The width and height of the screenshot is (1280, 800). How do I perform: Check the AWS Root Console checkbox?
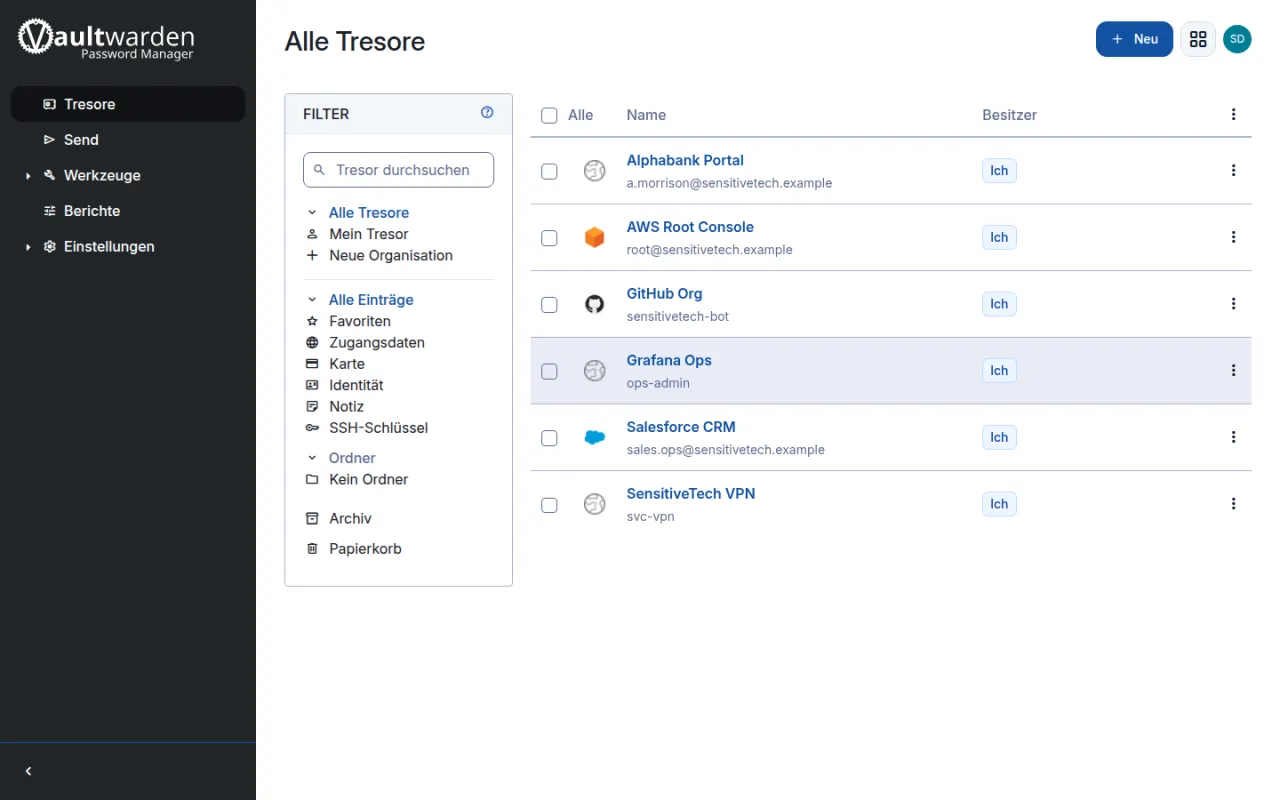click(549, 238)
